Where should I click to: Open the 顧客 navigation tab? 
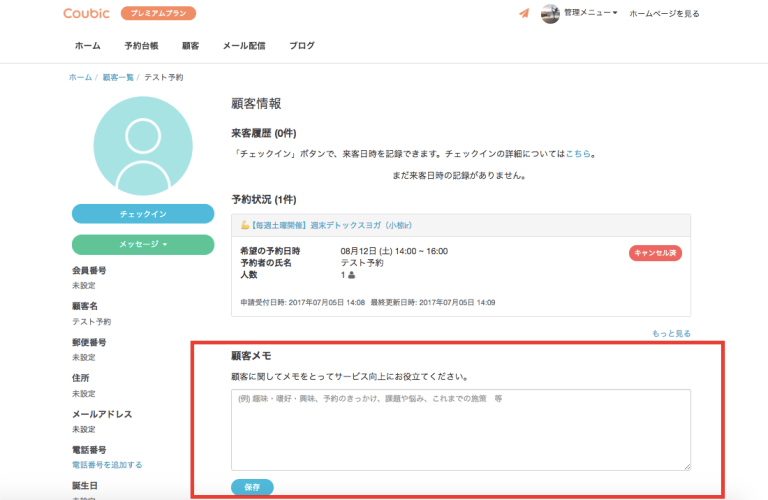(191, 46)
